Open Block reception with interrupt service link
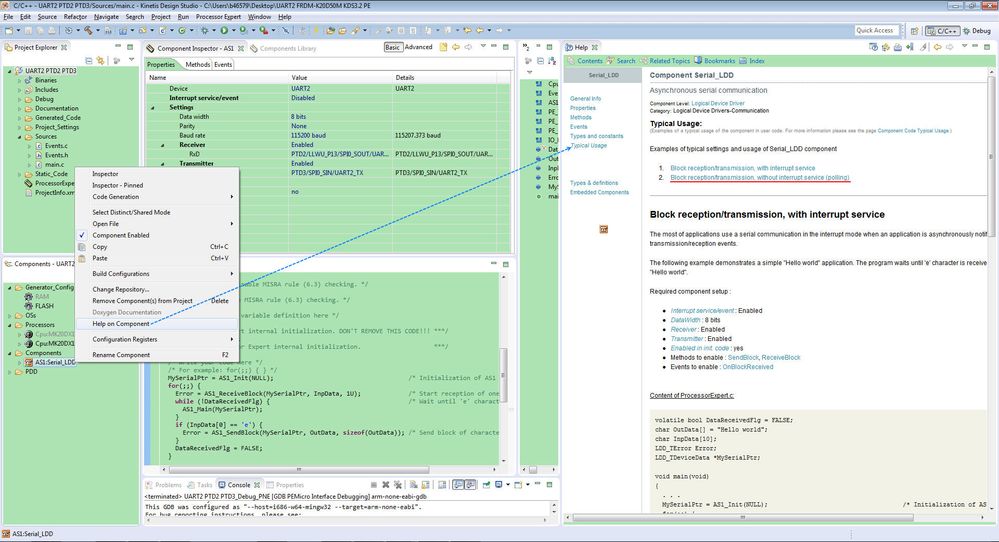Screen dimensions: 999x542 click(x=742, y=168)
